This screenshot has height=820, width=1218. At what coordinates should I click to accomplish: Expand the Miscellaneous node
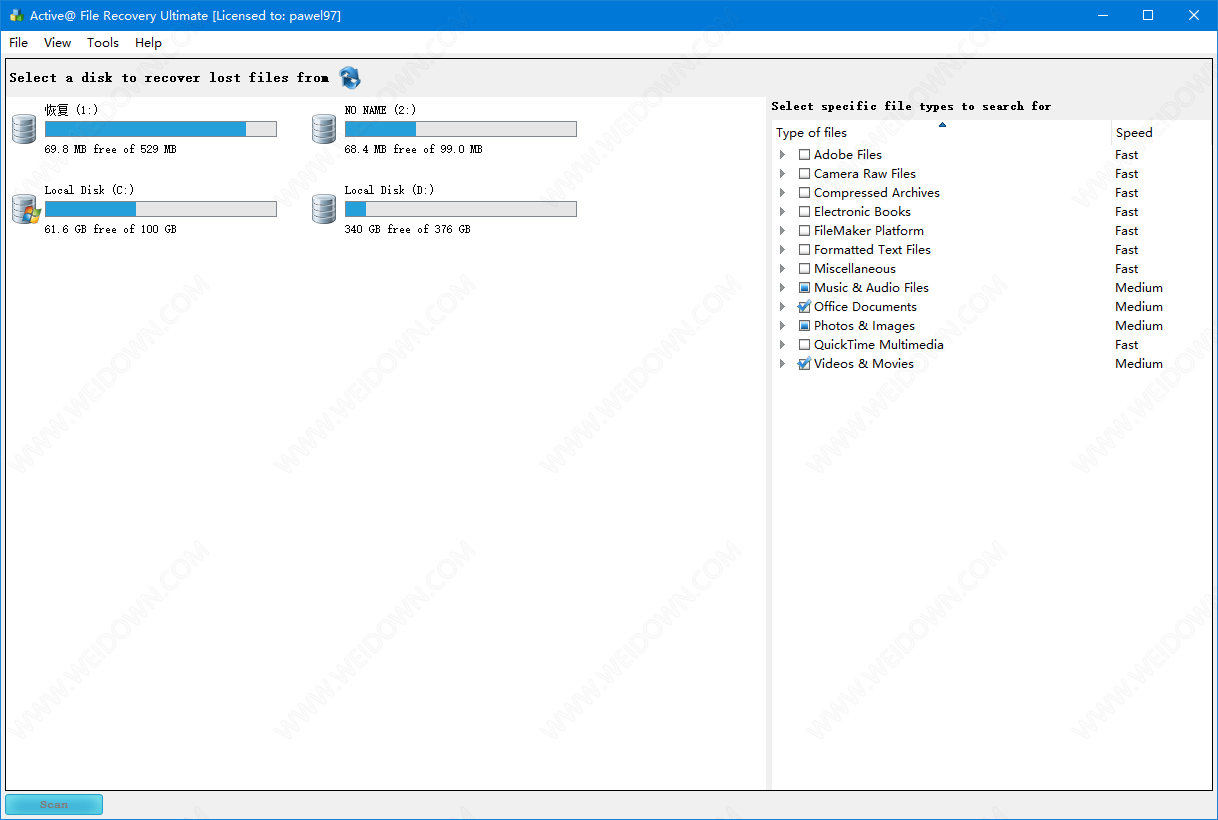(x=783, y=269)
